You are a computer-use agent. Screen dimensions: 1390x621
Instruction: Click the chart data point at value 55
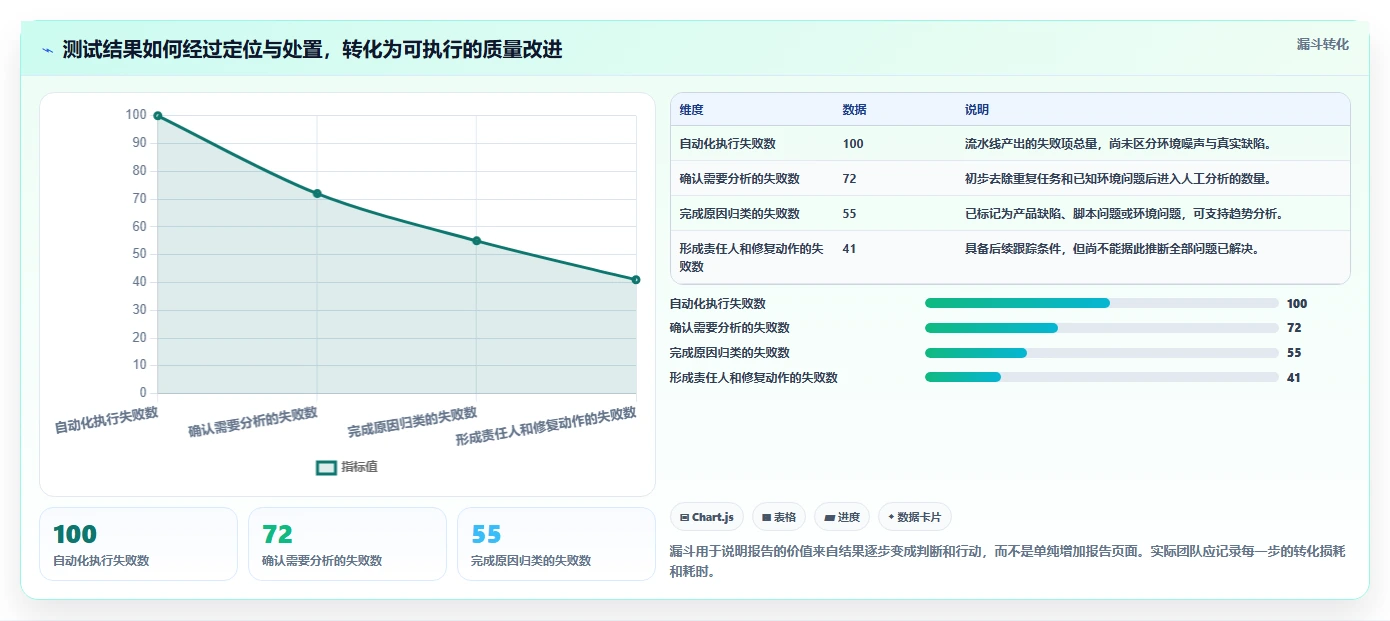(x=476, y=241)
